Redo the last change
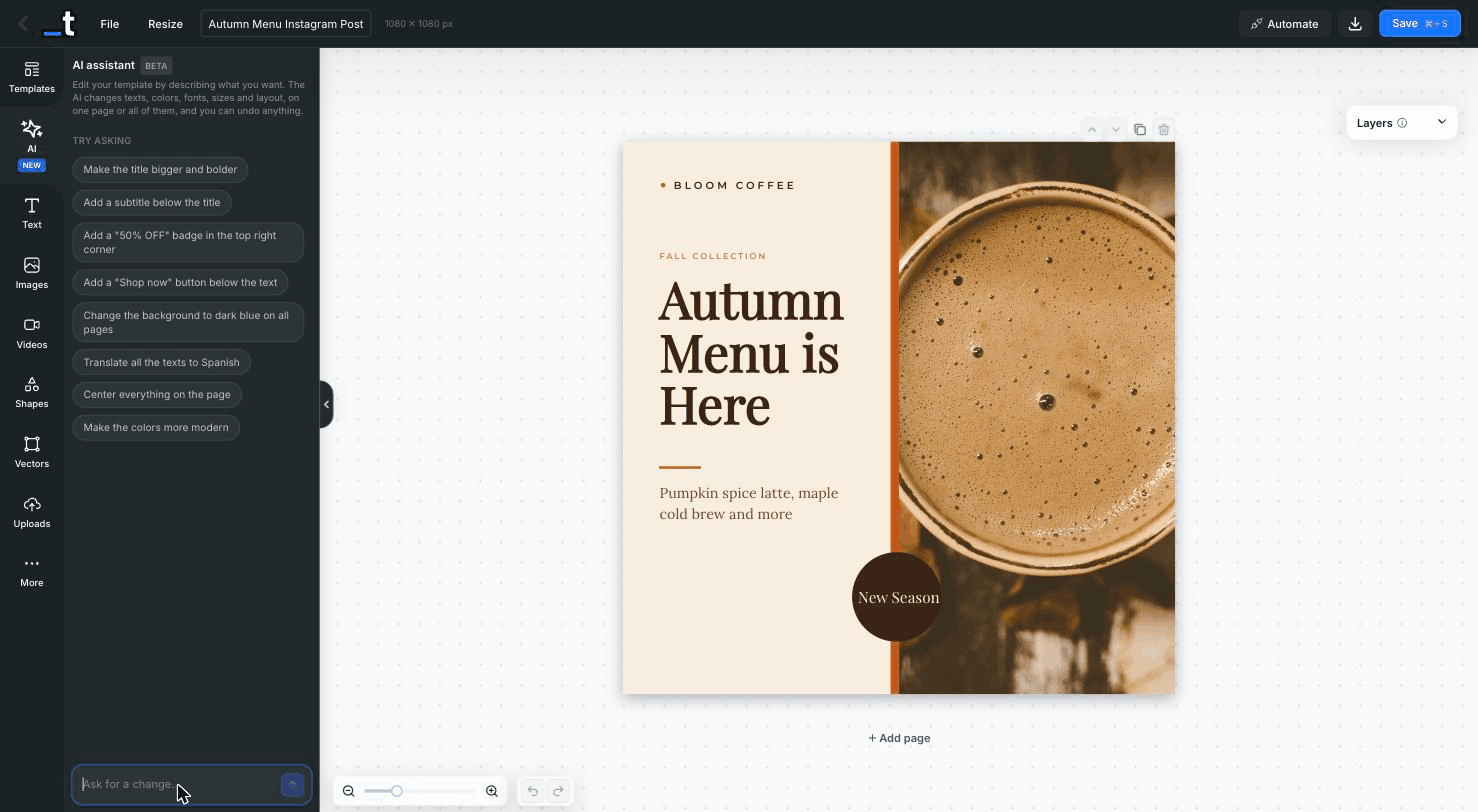Screen dimensions: 1478x812 tap(559, 791)
